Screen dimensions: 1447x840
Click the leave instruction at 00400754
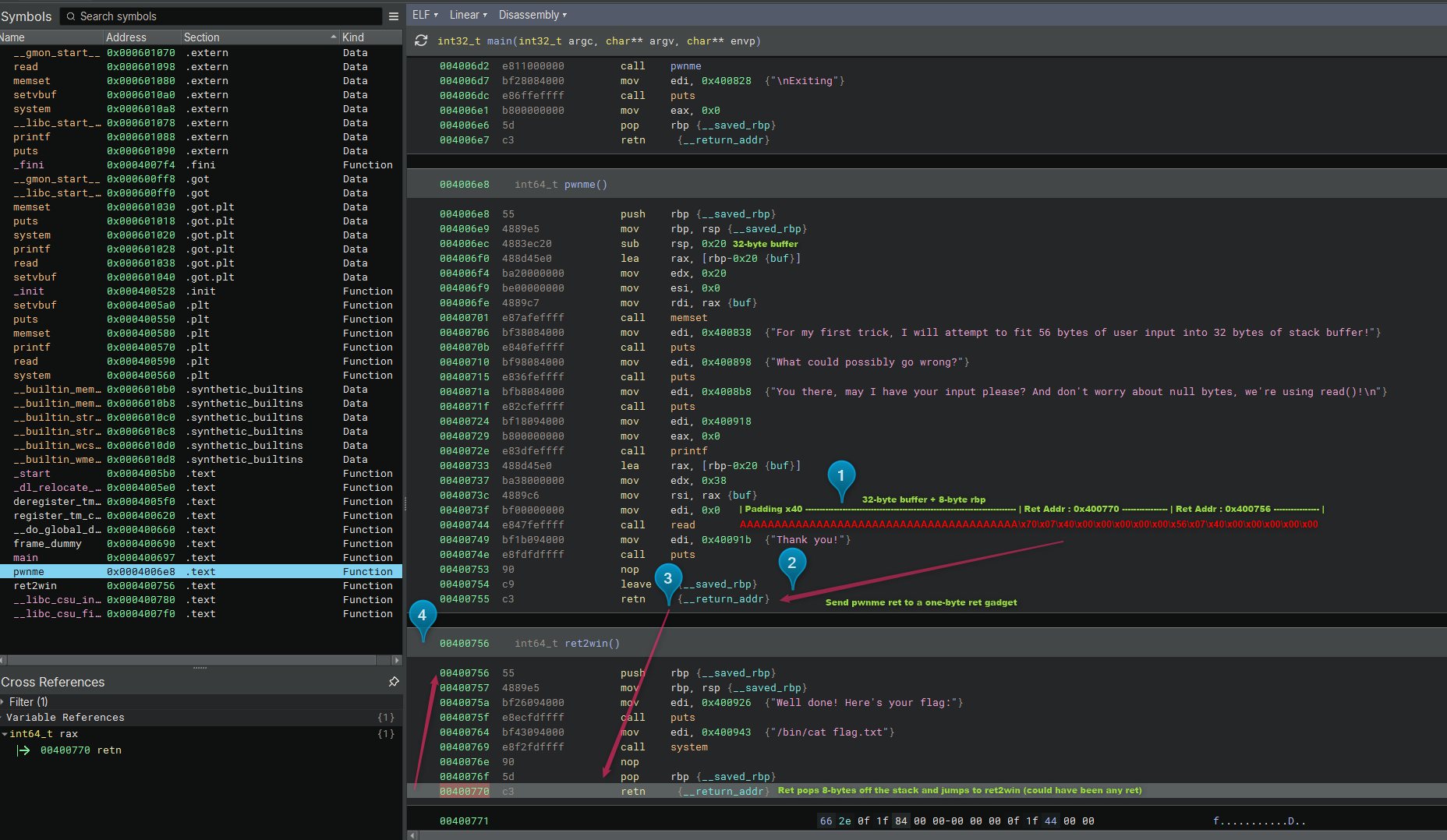tap(635, 584)
